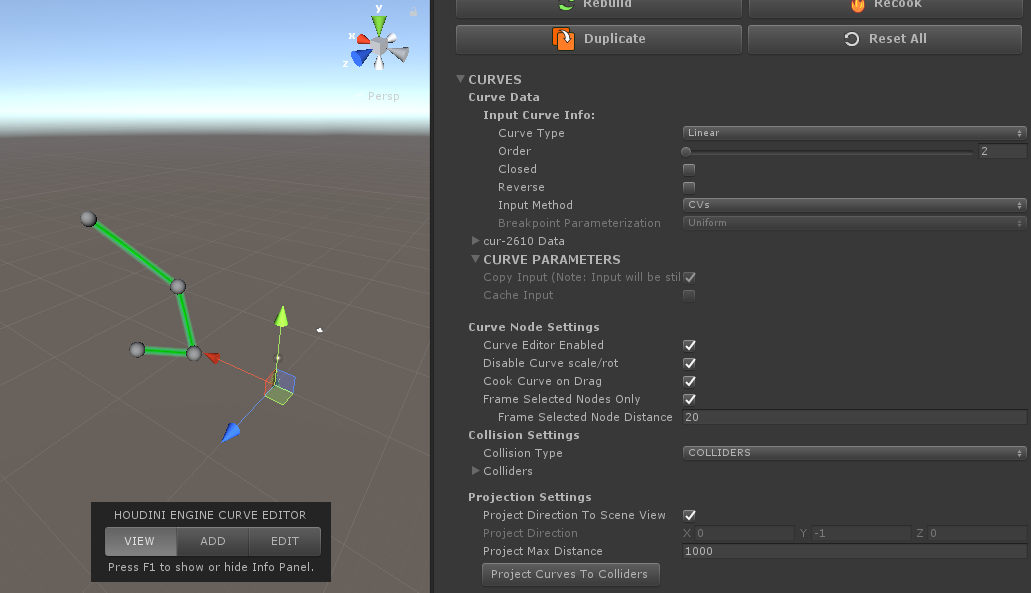
Task: Click the lock icon in scene view corner
Action: coord(413,9)
